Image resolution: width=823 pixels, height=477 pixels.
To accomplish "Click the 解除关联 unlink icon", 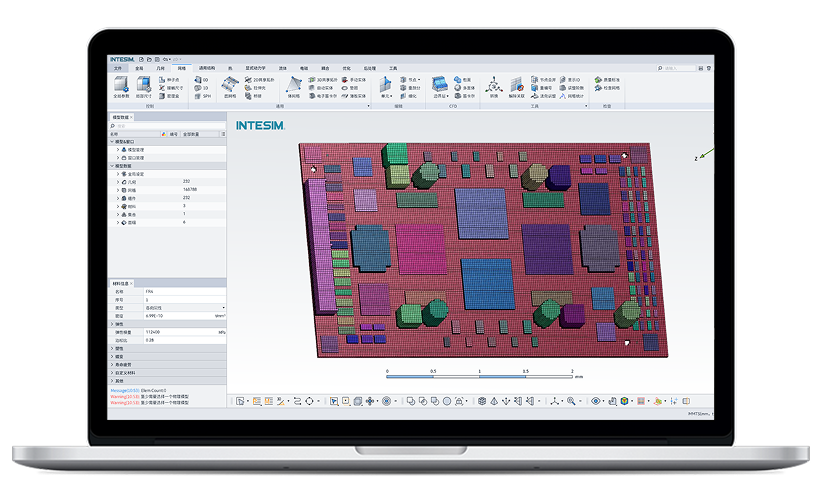I will 516,86.
